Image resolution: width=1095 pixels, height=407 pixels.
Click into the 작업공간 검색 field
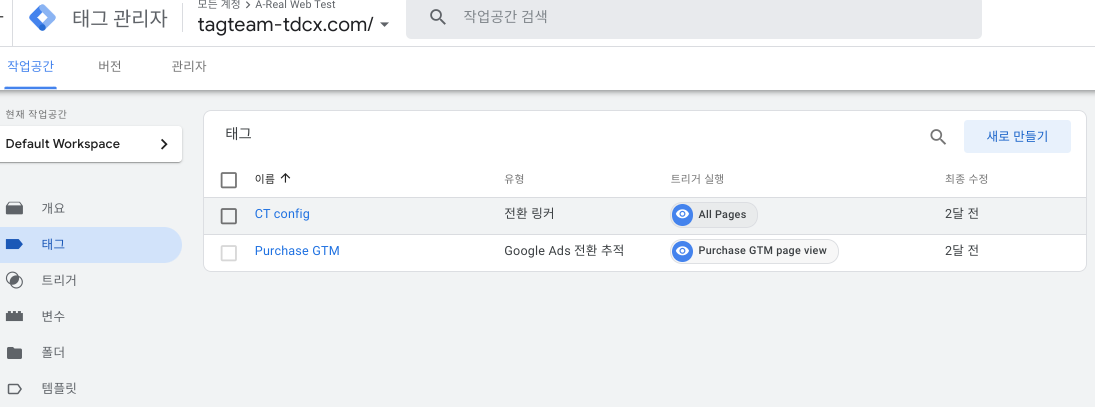point(694,17)
